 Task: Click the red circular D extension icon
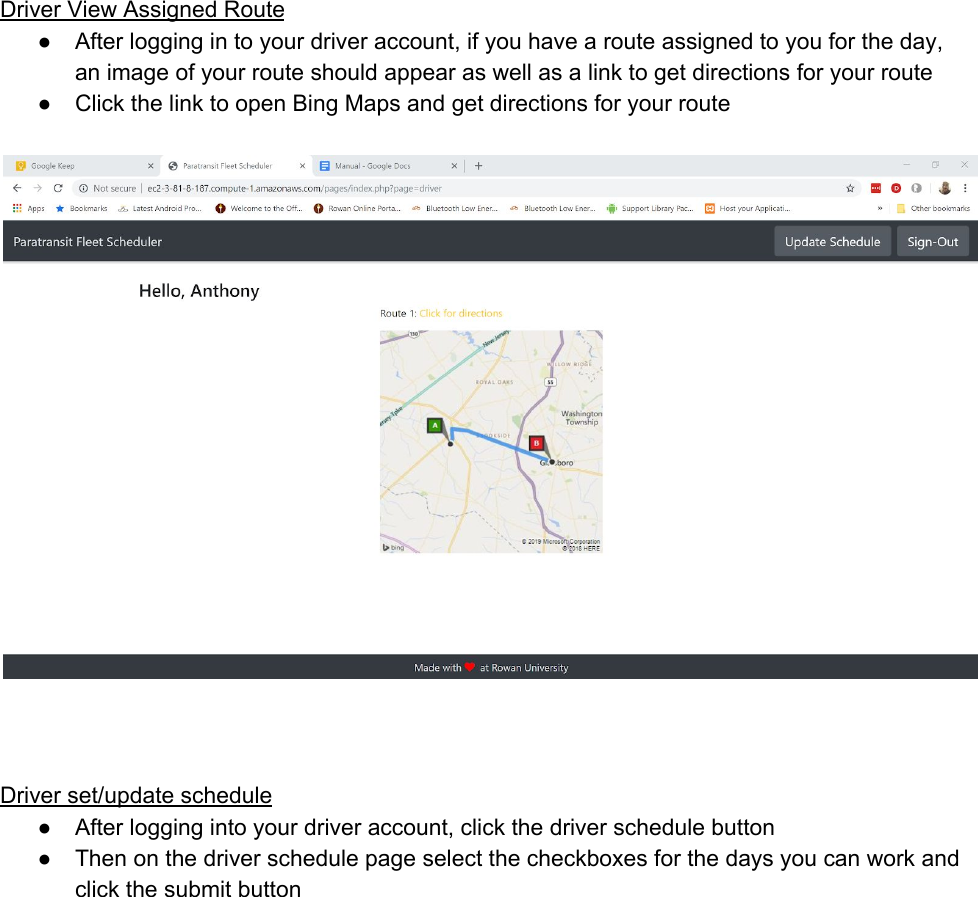point(896,188)
